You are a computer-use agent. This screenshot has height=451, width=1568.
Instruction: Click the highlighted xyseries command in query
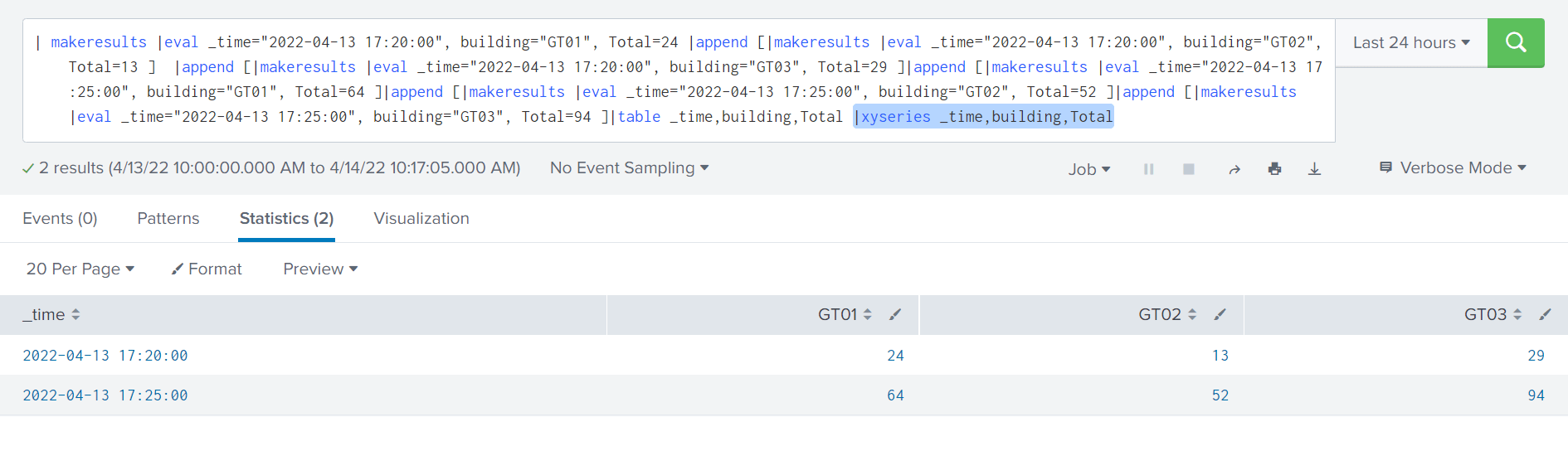pyautogui.click(x=983, y=117)
